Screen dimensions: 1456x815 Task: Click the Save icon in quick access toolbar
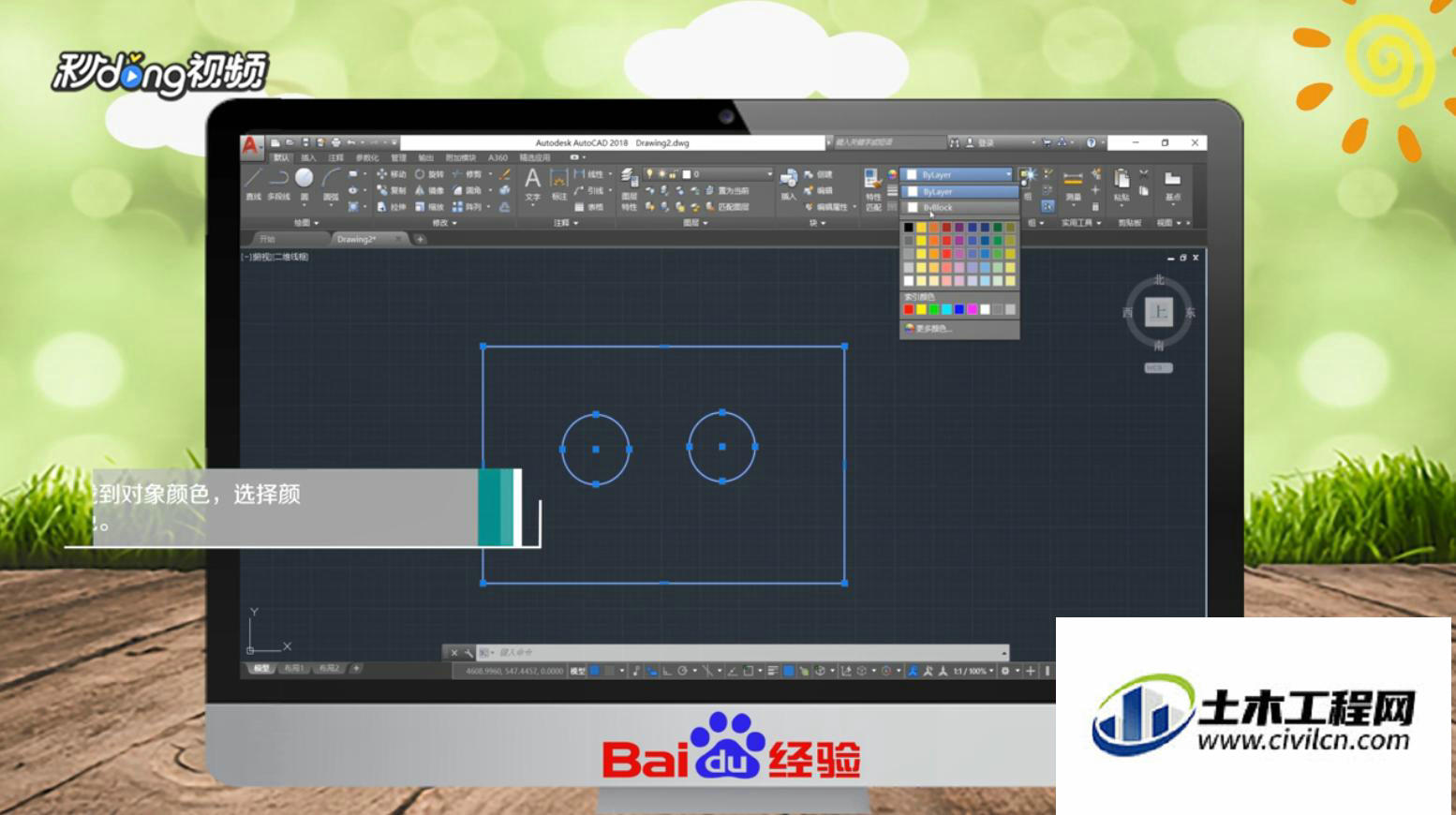(x=305, y=142)
